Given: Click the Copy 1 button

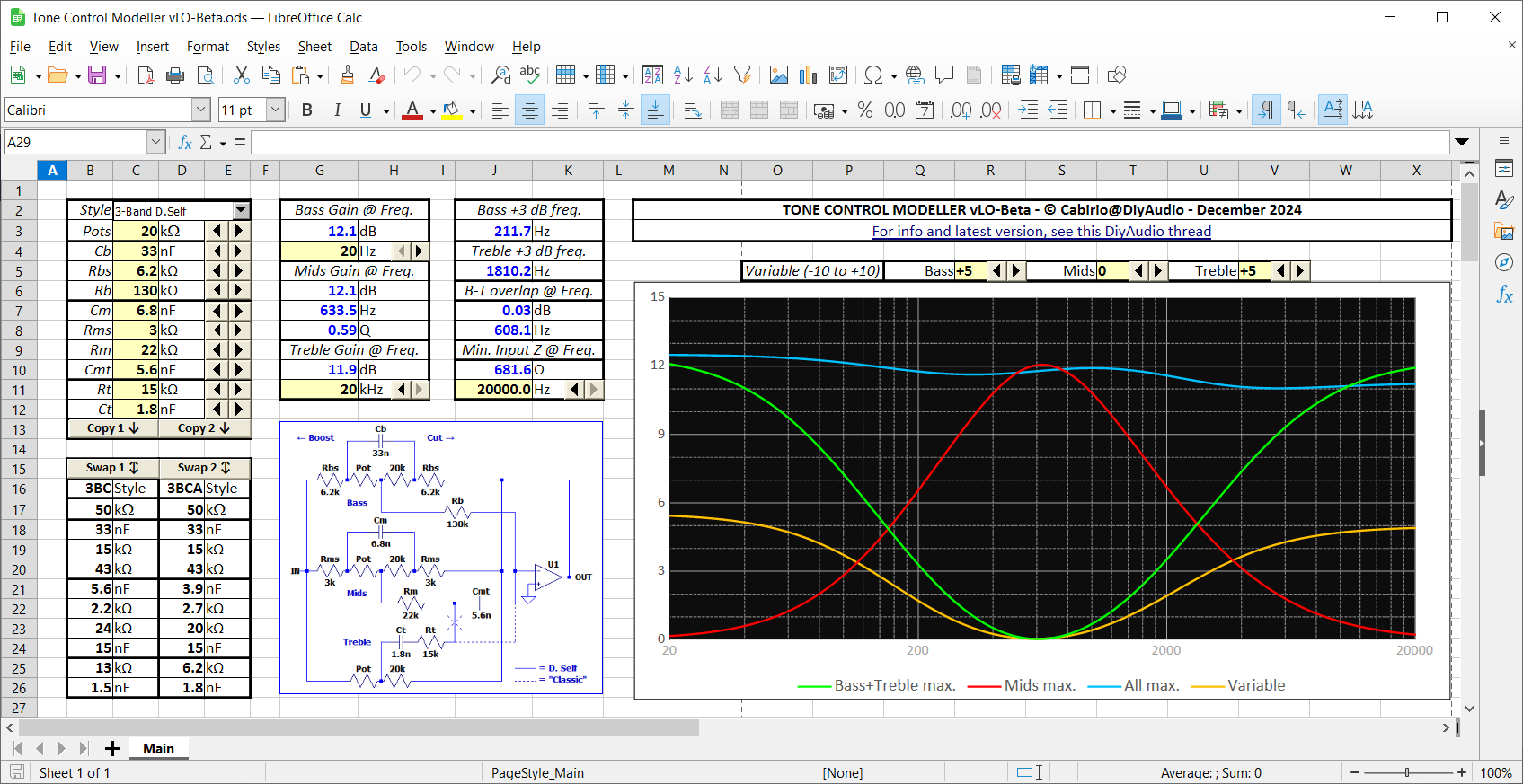Looking at the screenshot, I should [112, 428].
